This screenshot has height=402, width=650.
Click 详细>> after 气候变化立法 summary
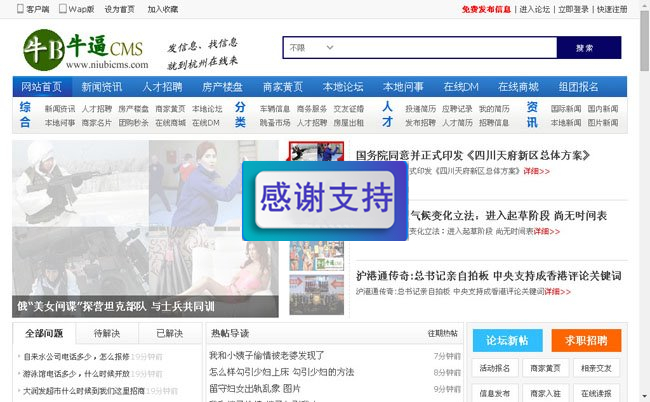click(546, 231)
